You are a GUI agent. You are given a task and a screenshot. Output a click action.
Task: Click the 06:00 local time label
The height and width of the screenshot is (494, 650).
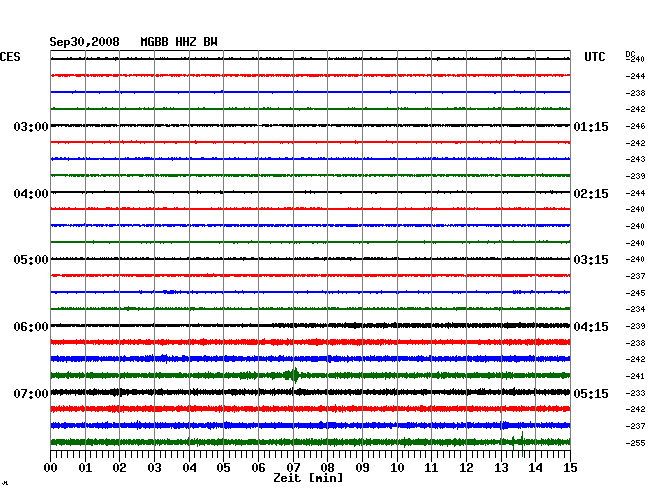(31, 327)
